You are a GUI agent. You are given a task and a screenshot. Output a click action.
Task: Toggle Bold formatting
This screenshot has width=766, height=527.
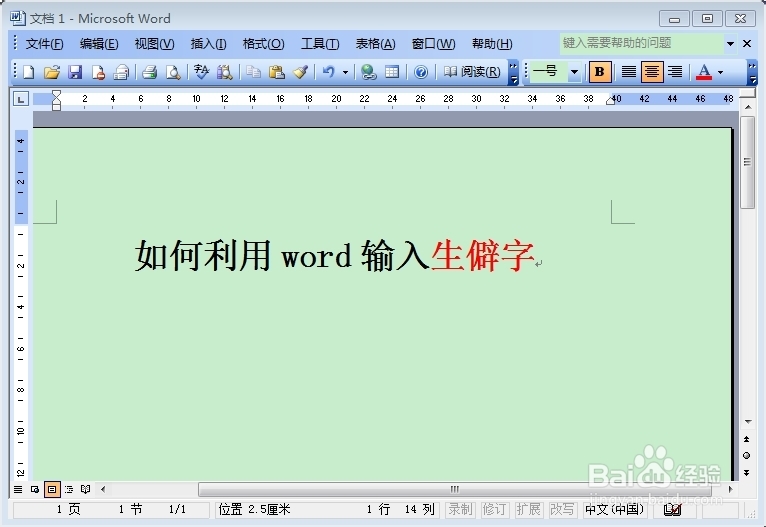pos(600,72)
